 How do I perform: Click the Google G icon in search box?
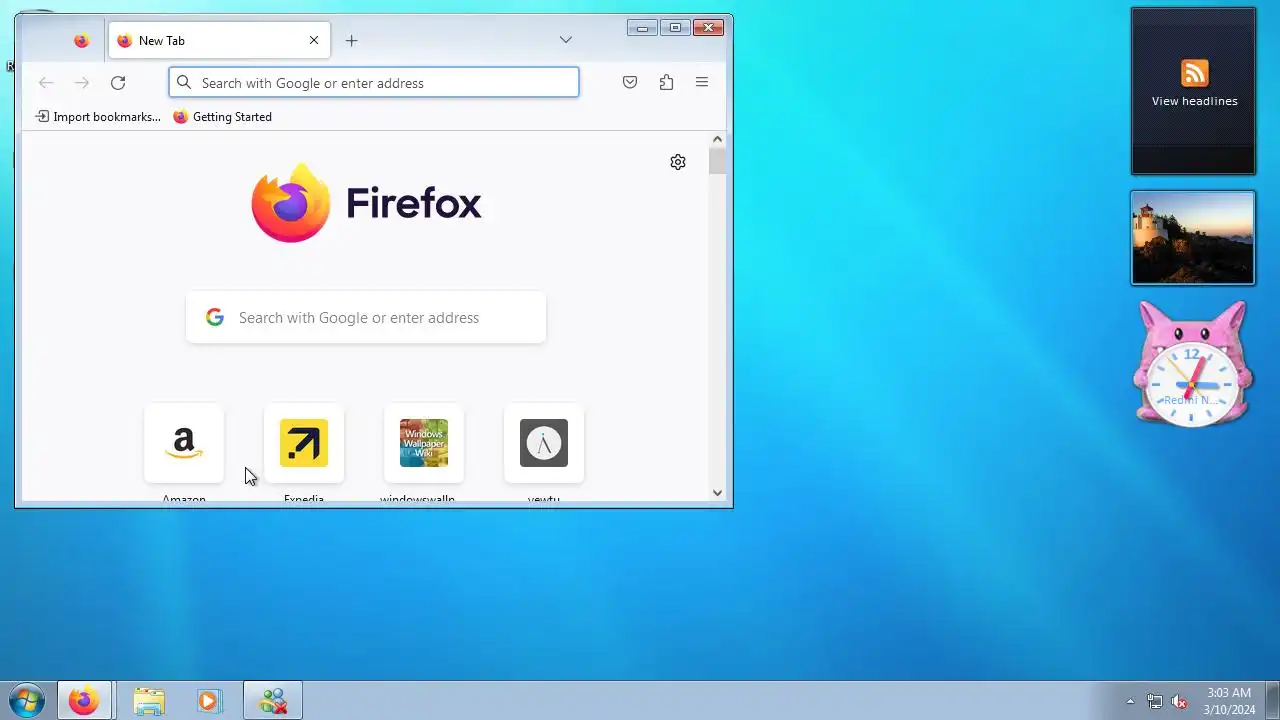tap(215, 318)
